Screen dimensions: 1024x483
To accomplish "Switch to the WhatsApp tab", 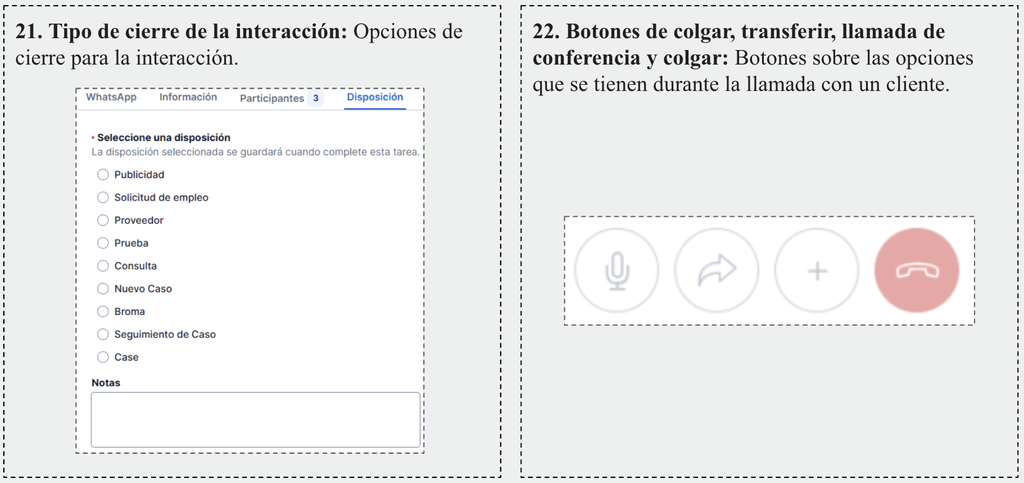I will [111, 98].
